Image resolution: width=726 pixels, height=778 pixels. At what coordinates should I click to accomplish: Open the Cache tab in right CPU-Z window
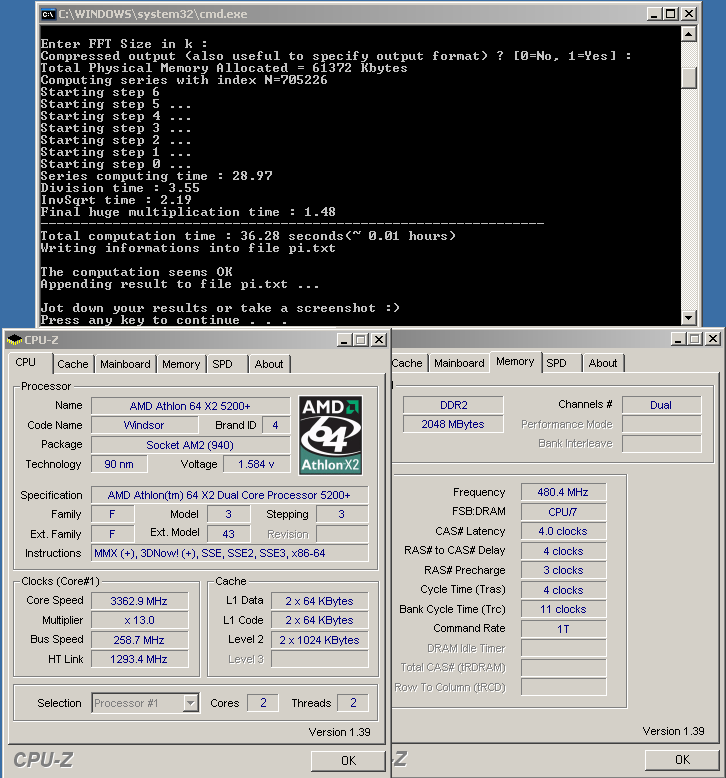click(408, 363)
